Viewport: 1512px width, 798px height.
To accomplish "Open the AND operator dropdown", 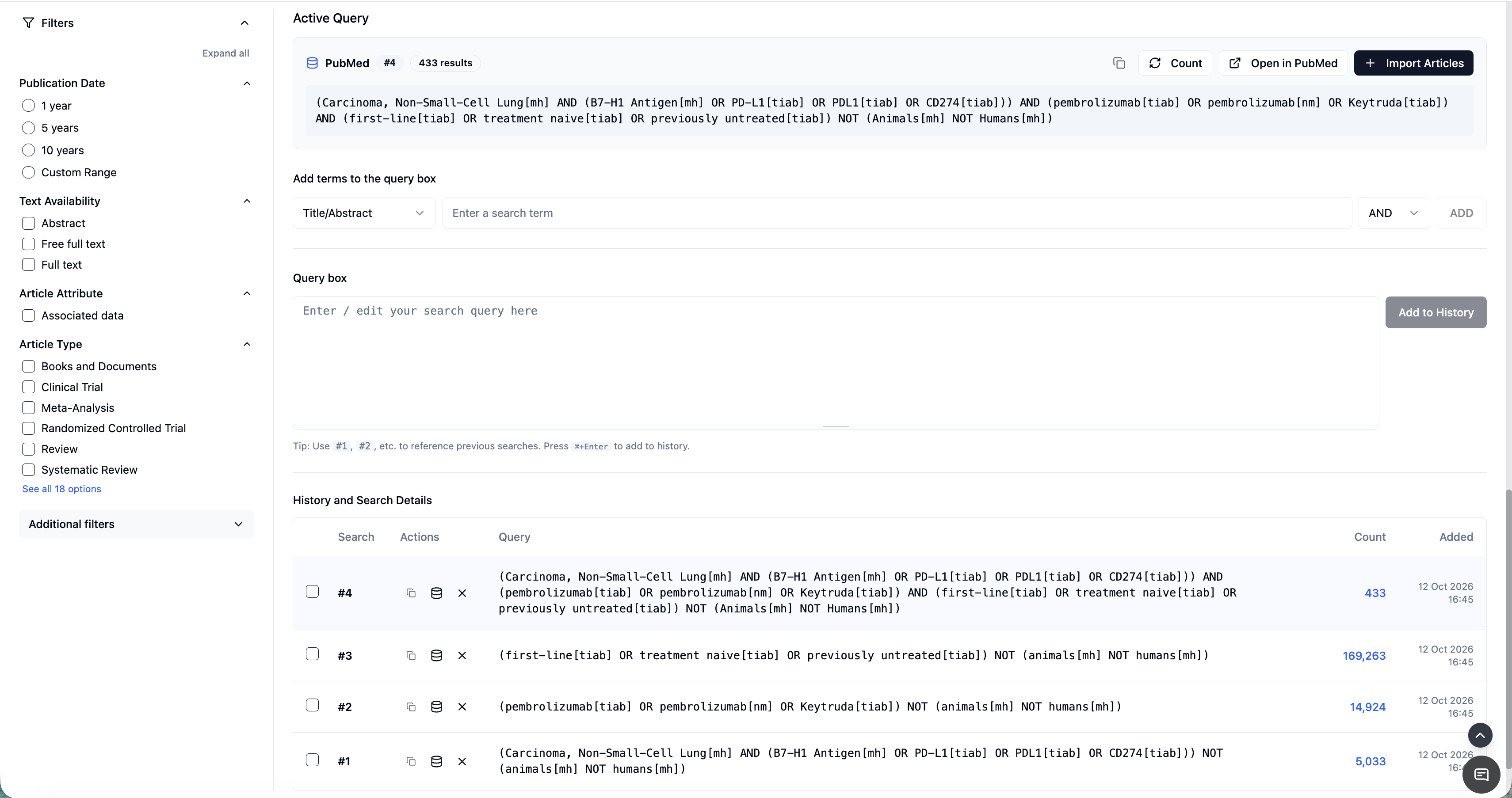I will tap(1394, 213).
